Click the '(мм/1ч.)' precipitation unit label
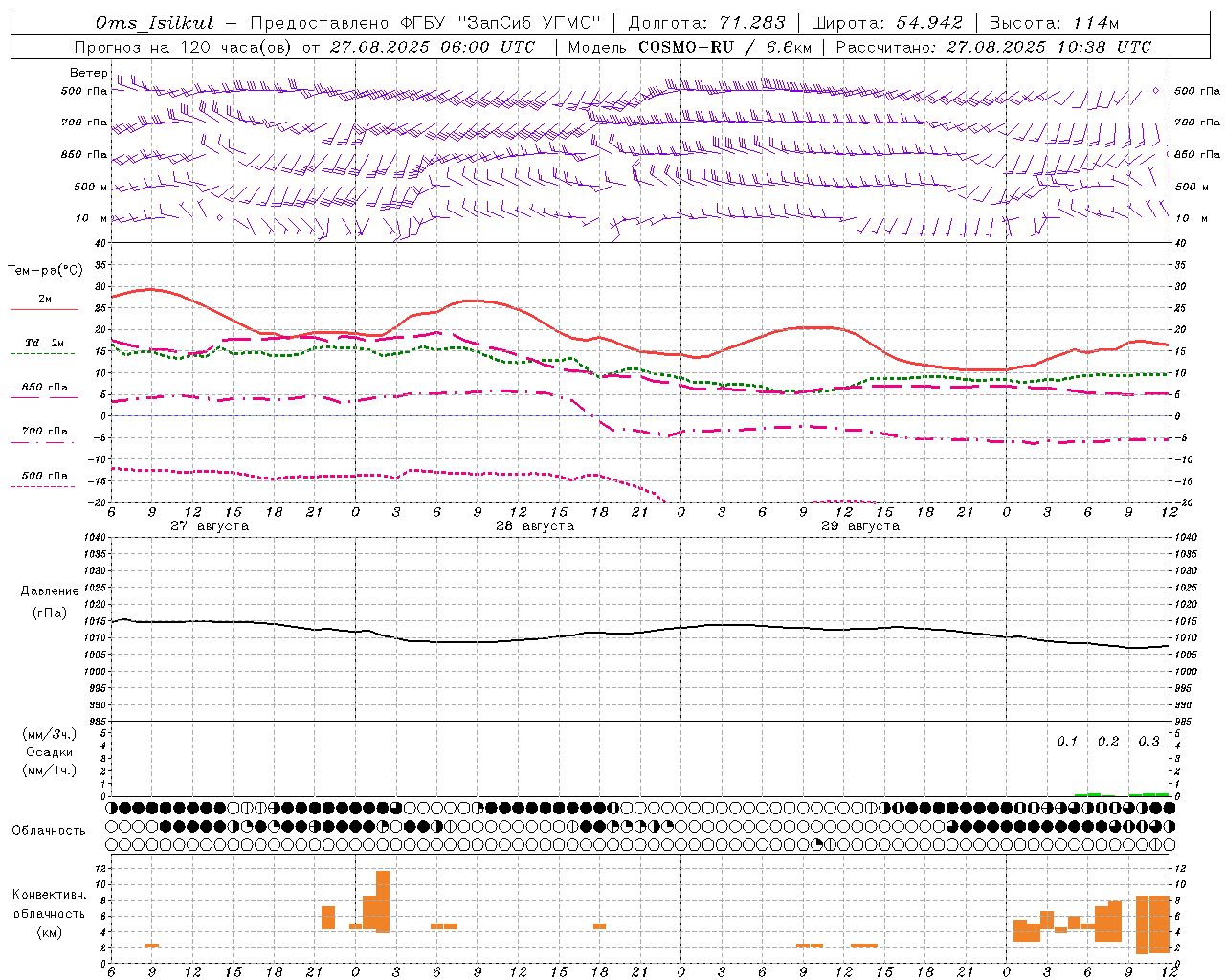The width and height of the screenshot is (1225, 980). click(50, 770)
